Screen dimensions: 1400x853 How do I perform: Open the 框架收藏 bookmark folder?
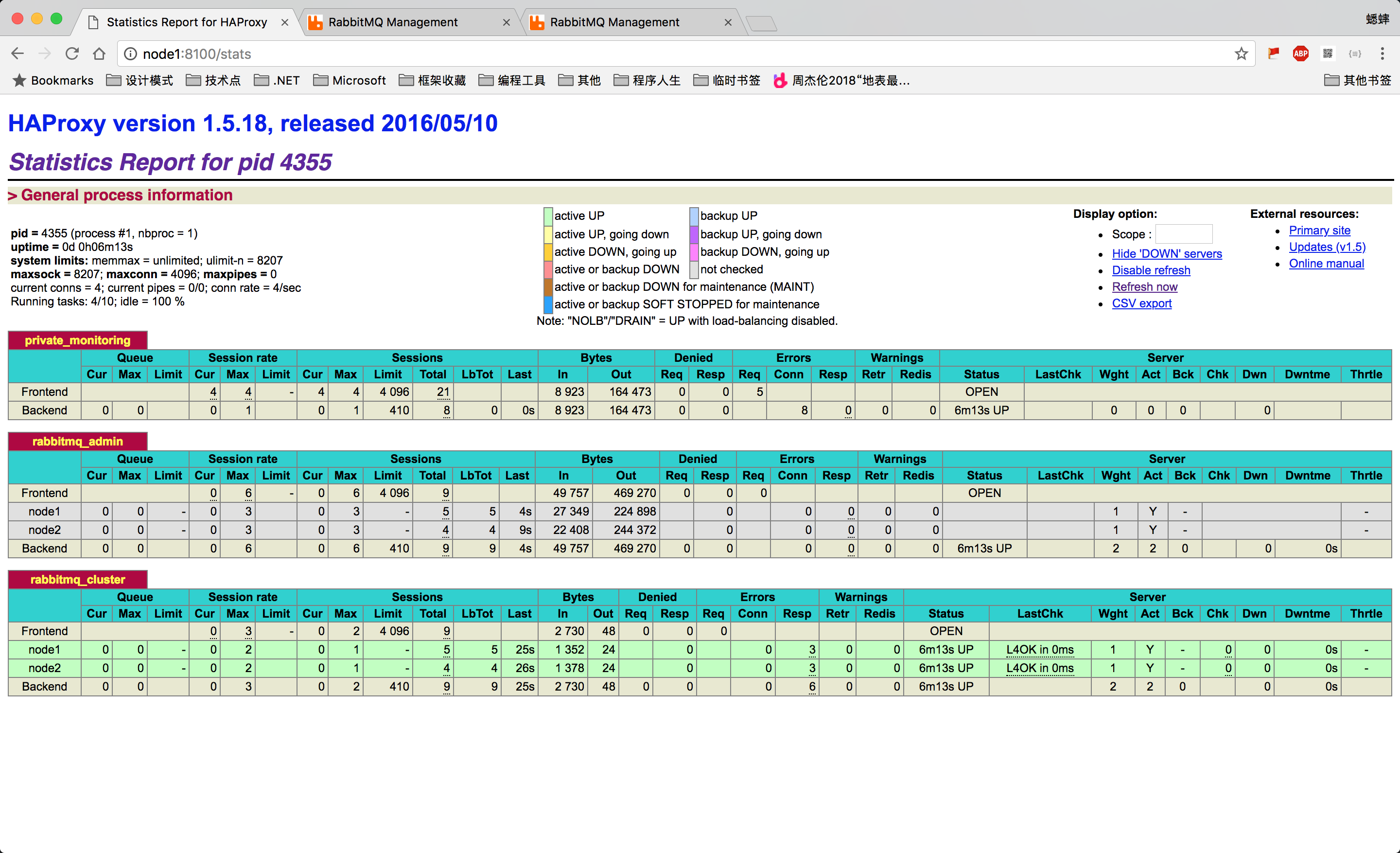tap(432, 80)
